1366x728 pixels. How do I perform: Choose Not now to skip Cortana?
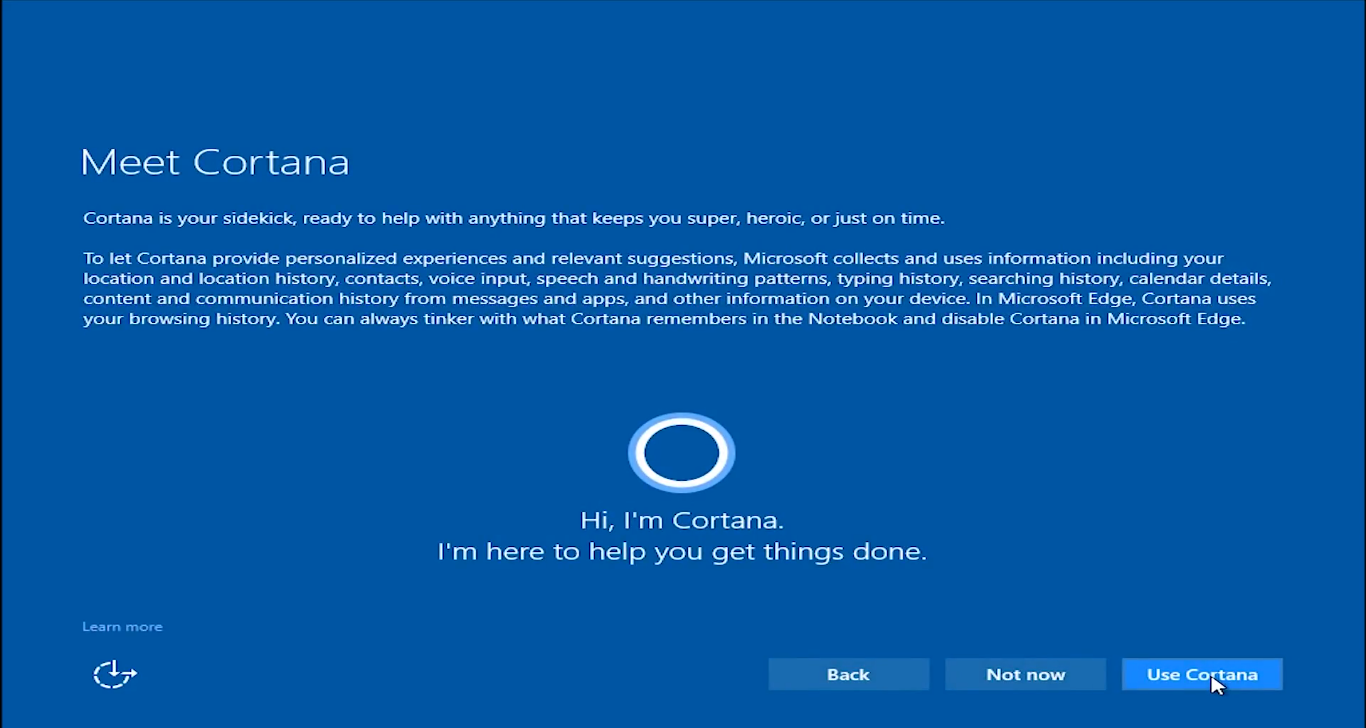click(1025, 674)
